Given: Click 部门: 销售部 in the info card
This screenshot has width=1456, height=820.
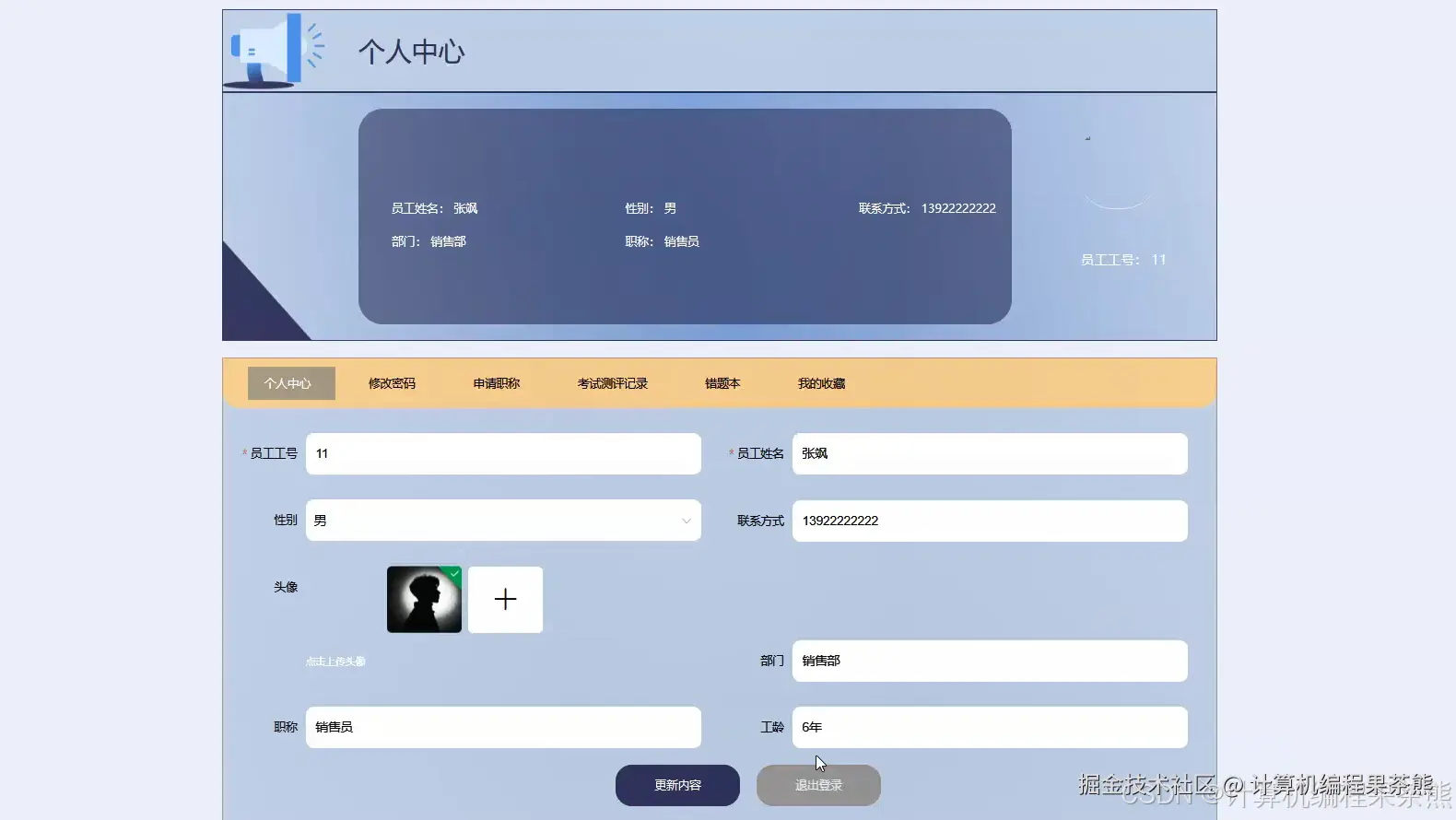Looking at the screenshot, I should [x=429, y=241].
